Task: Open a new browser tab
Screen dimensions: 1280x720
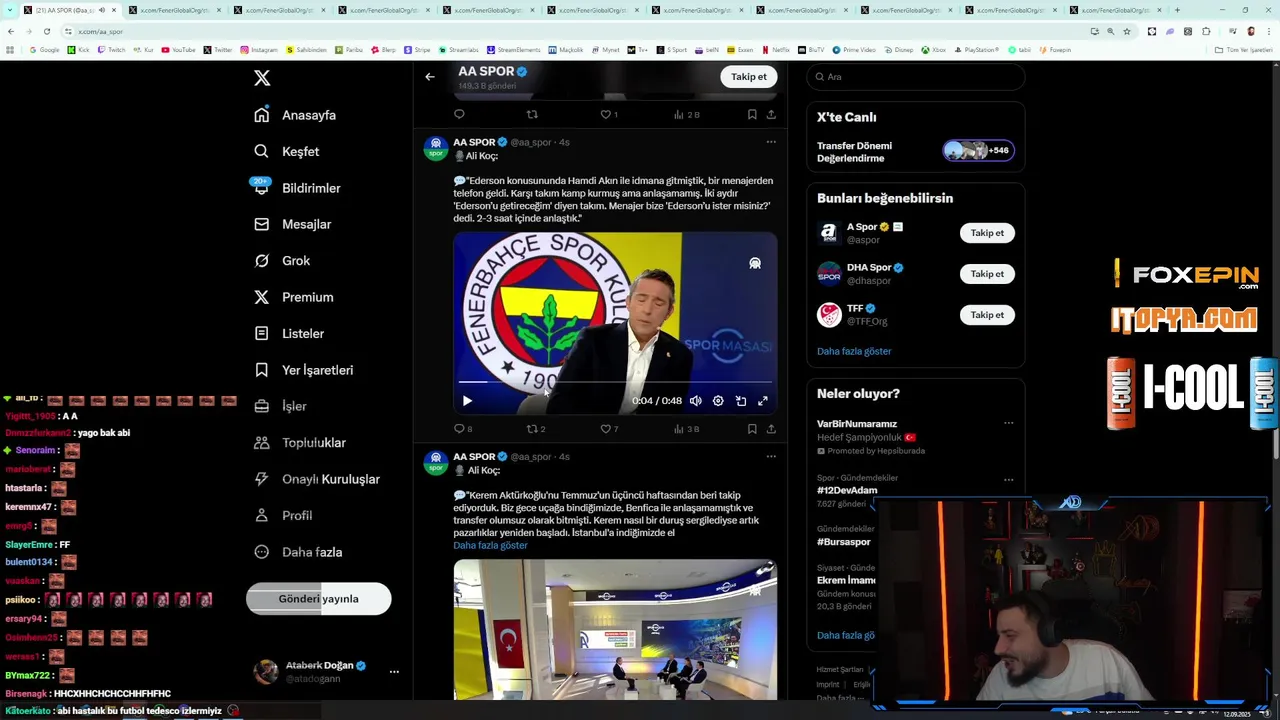Action: pyautogui.click(x=1177, y=10)
